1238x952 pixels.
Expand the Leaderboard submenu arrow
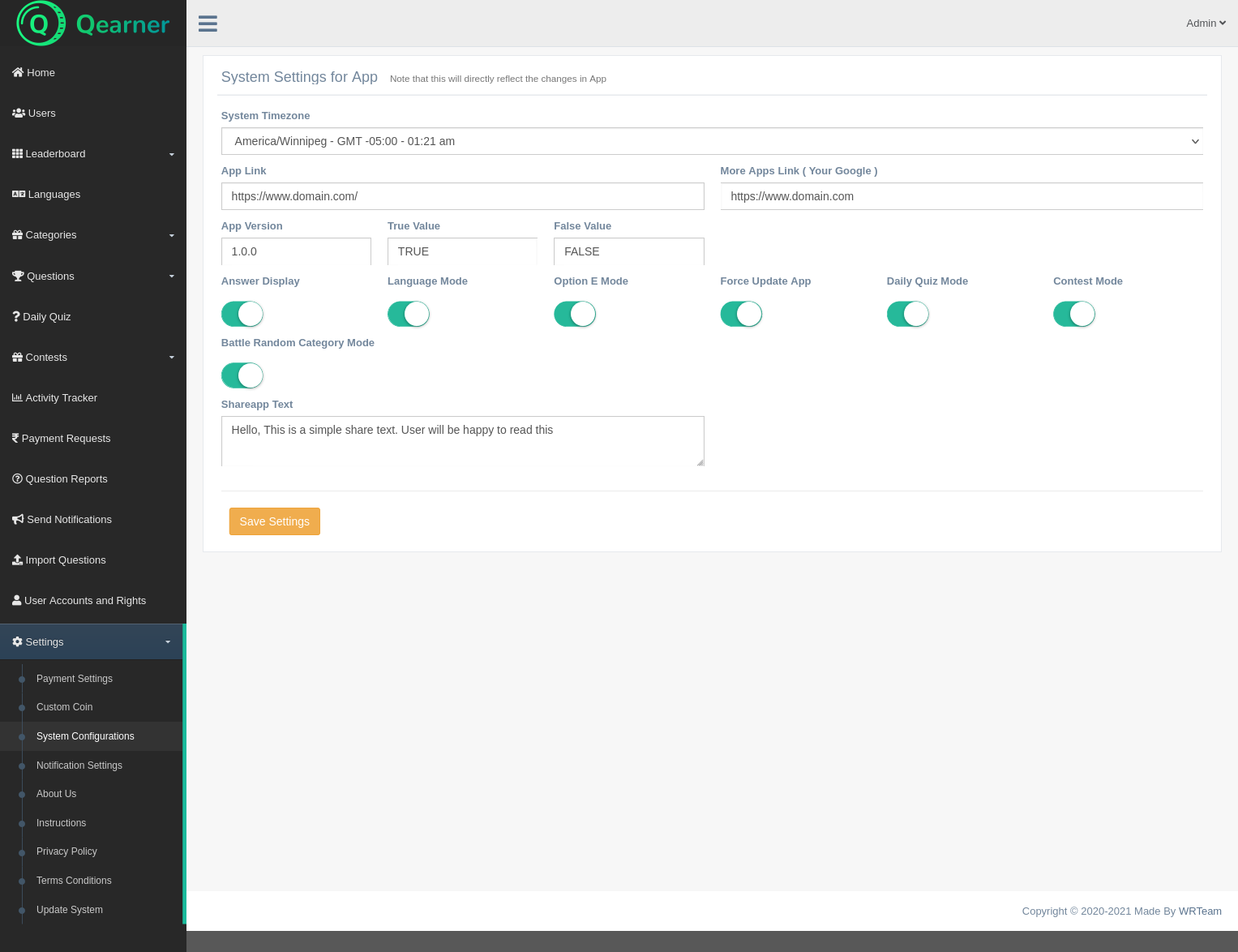tap(172, 154)
